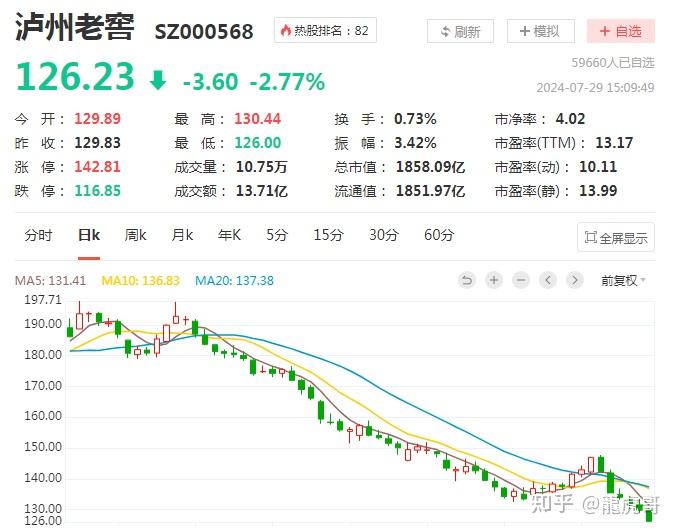Show the 年K yearly chart tab
677x532 pixels.
[x=229, y=235]
